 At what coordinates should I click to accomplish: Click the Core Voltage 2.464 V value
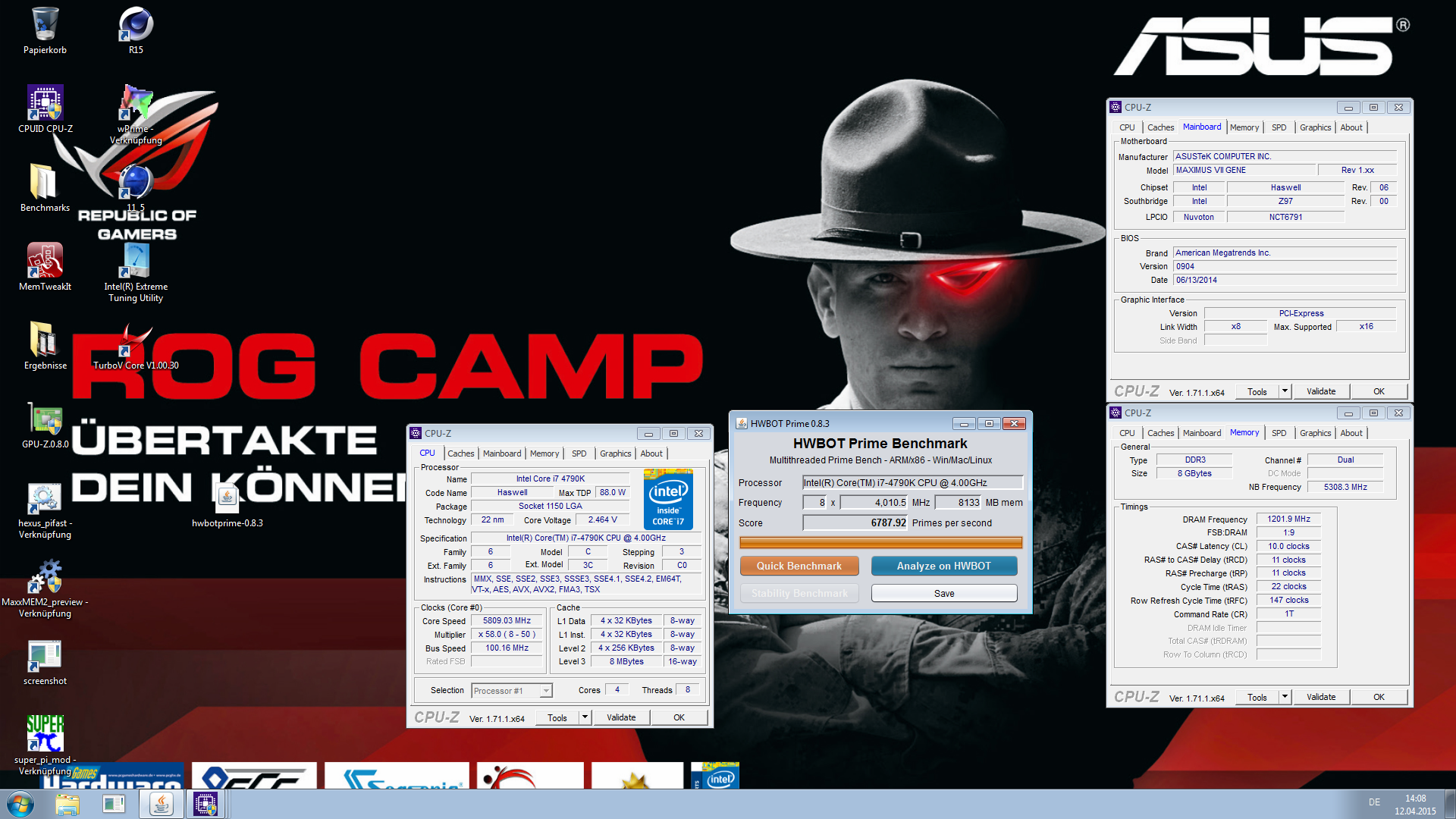(603, 519)
